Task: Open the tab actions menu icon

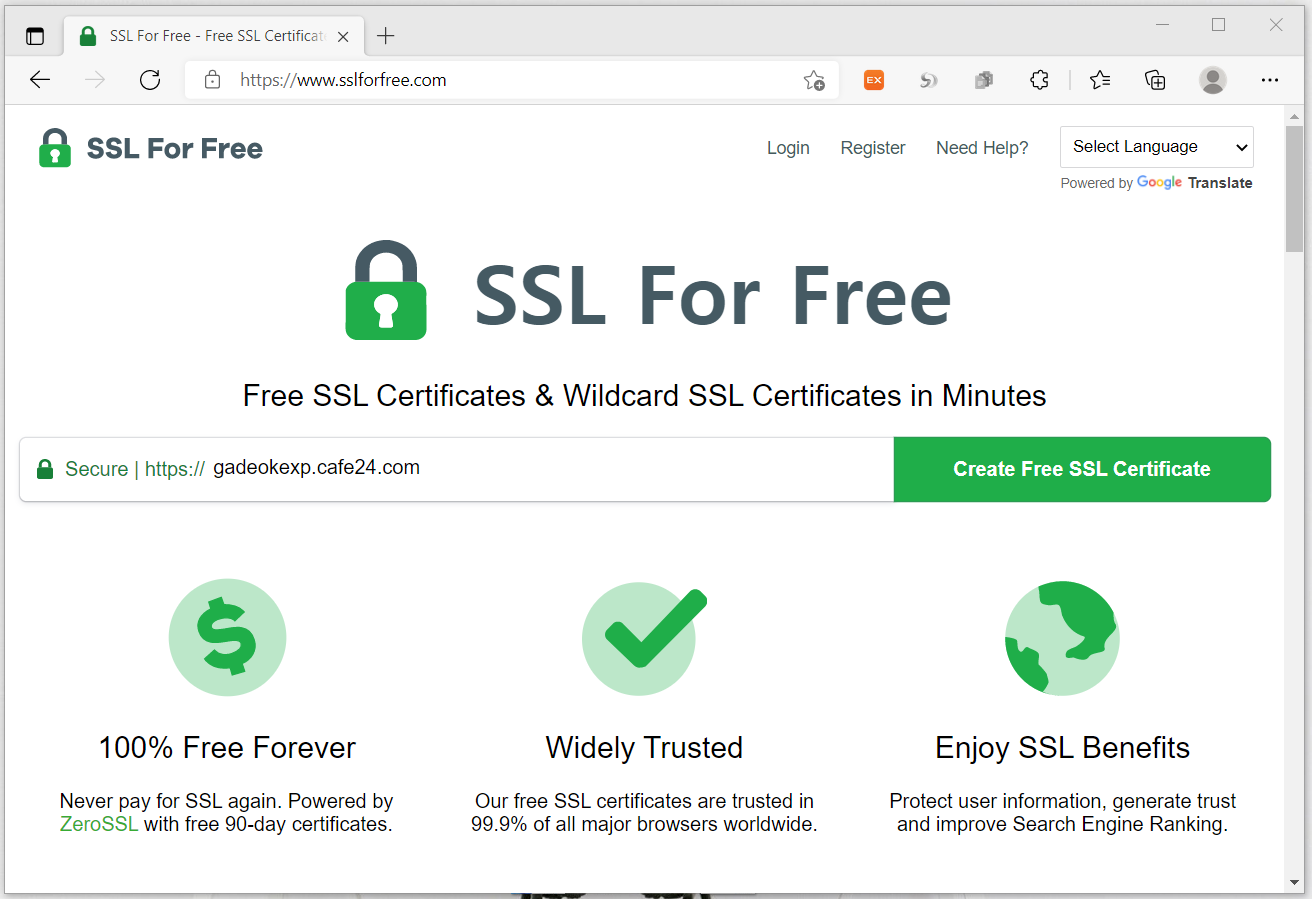Action: point(35,36)
